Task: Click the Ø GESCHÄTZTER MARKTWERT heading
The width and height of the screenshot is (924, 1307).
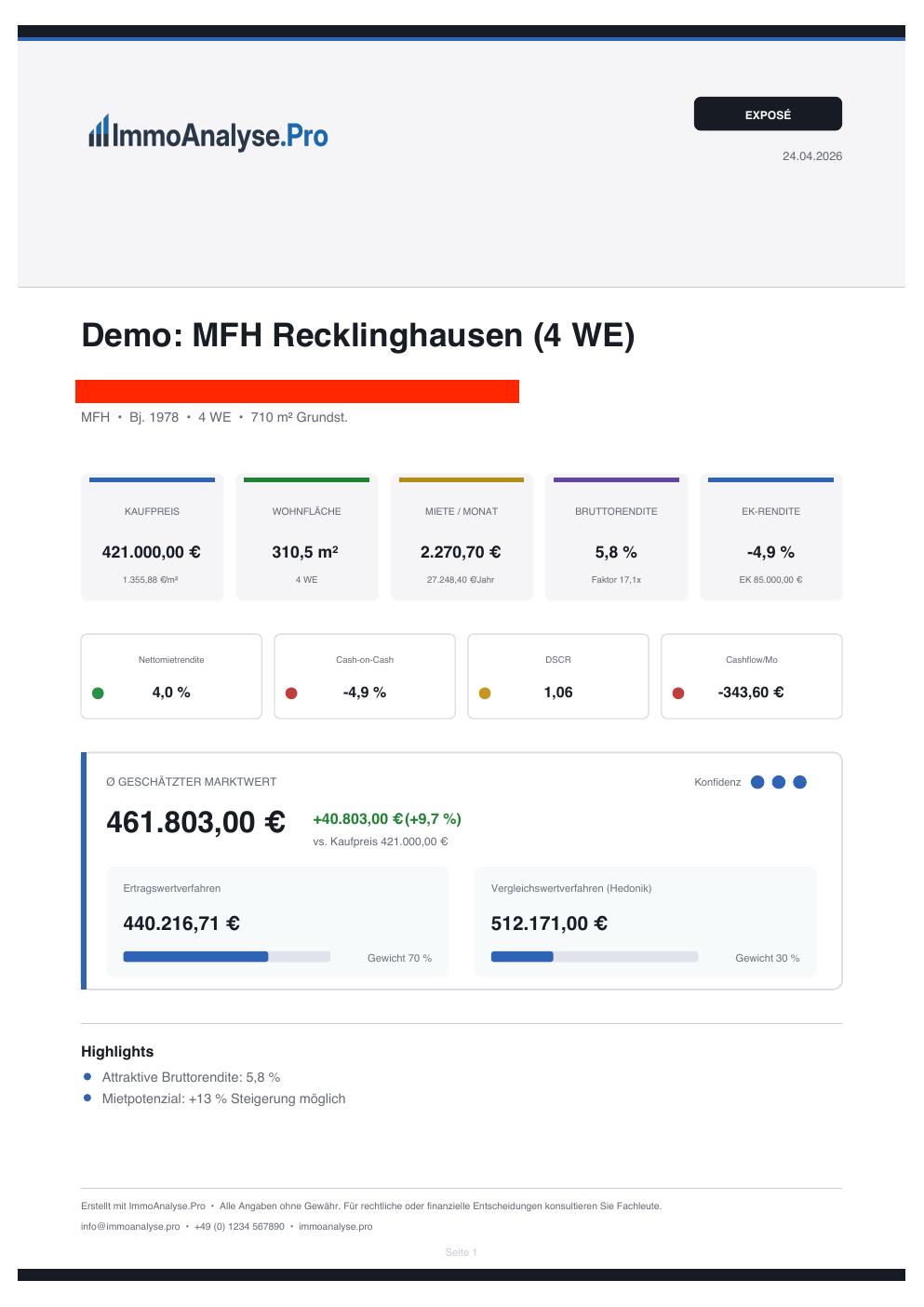Action: (x=191, y=782)
